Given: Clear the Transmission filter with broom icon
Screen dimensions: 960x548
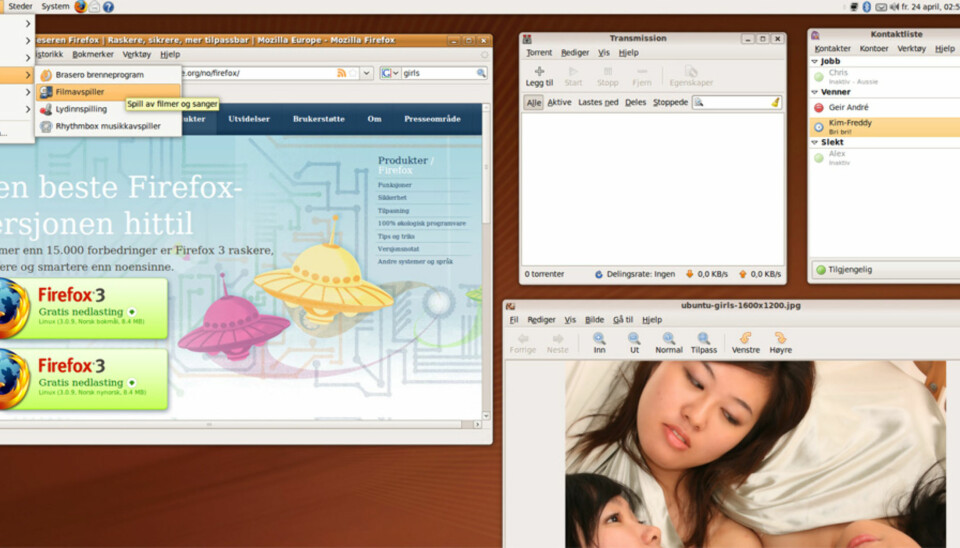Looking at the screenshot, I should [x=775, y=102].
